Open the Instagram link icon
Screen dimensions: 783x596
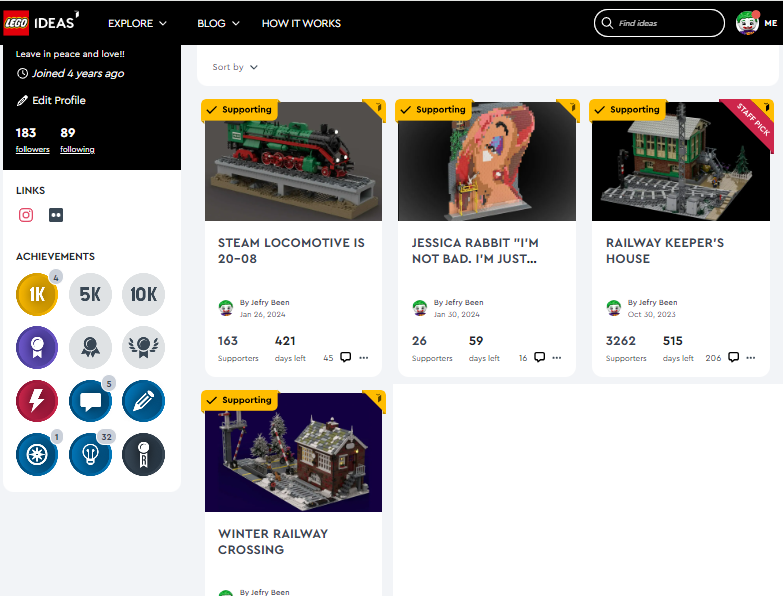point(26,215)
